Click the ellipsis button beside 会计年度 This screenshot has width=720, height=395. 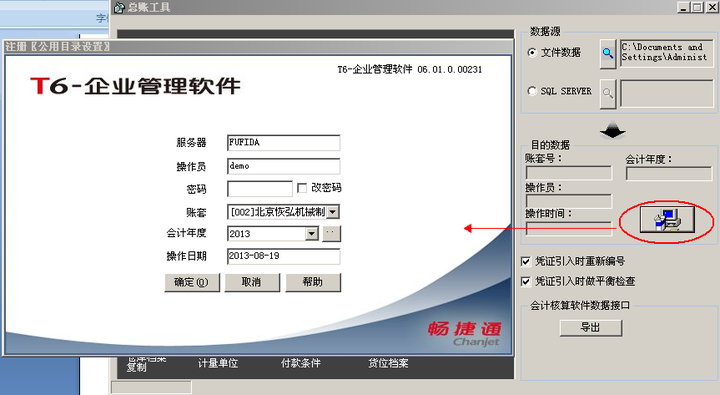(x=332, y=233)
